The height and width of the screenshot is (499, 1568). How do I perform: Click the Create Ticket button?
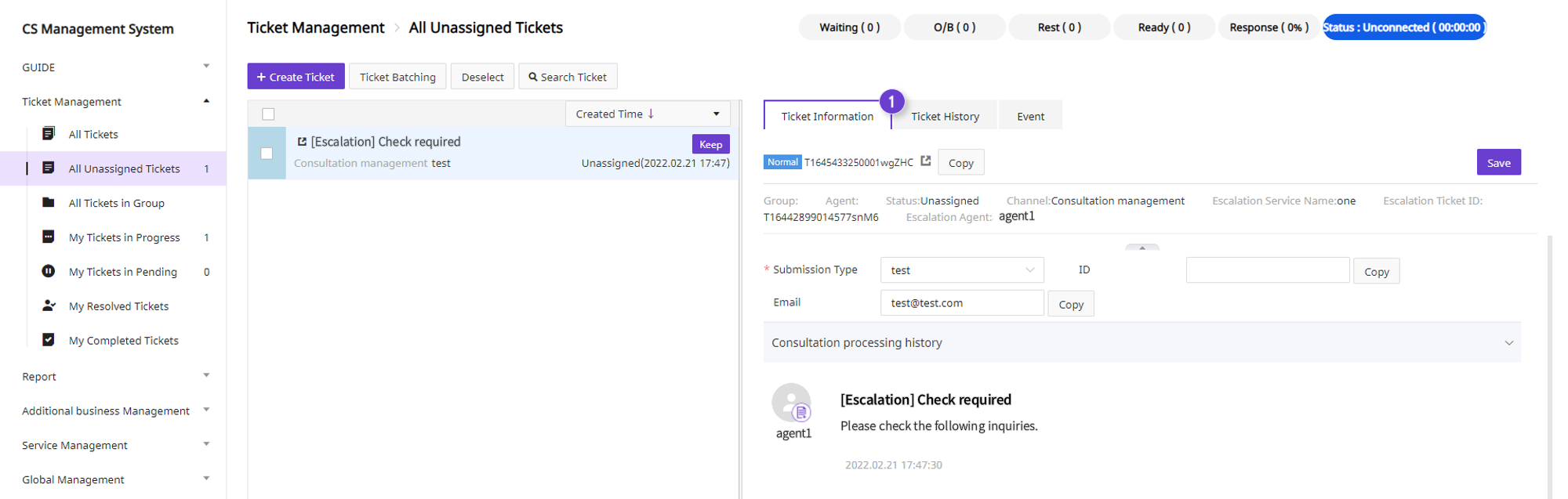tap(296, 76)
